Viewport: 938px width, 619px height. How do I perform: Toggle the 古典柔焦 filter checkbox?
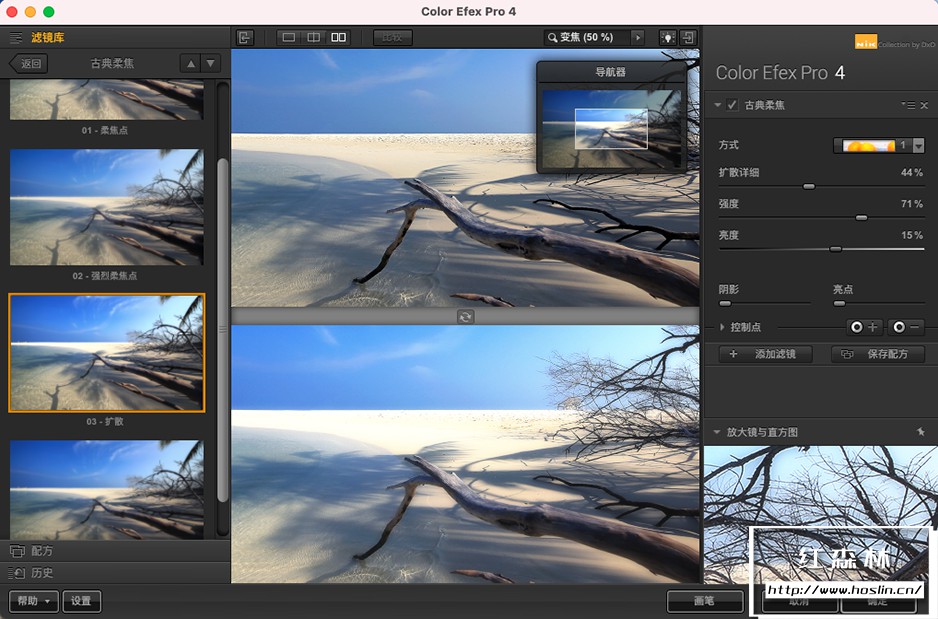coord(732,105)
